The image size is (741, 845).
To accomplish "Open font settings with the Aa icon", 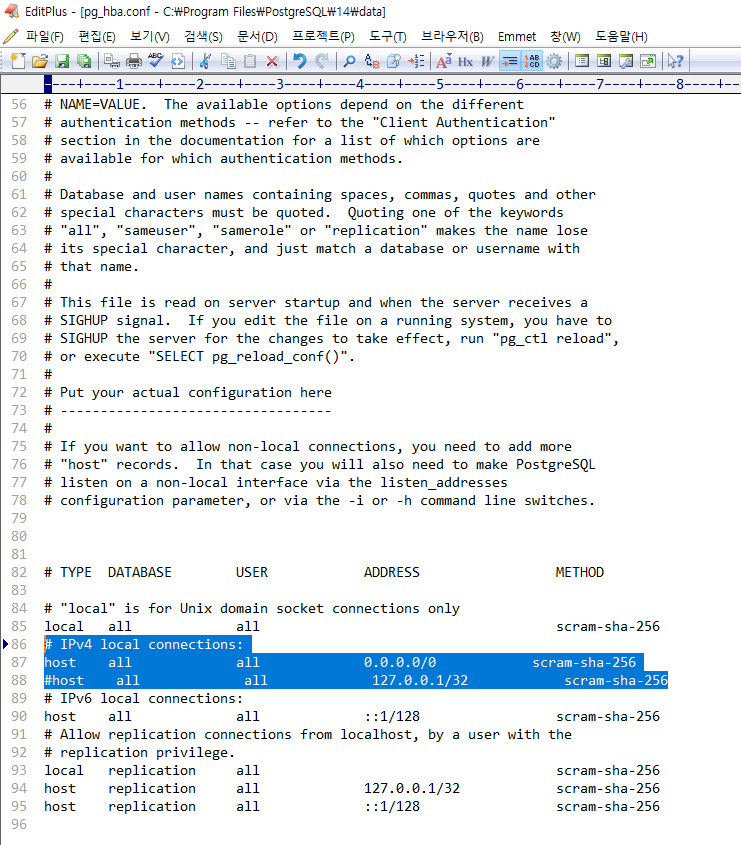I will [444, 61].
